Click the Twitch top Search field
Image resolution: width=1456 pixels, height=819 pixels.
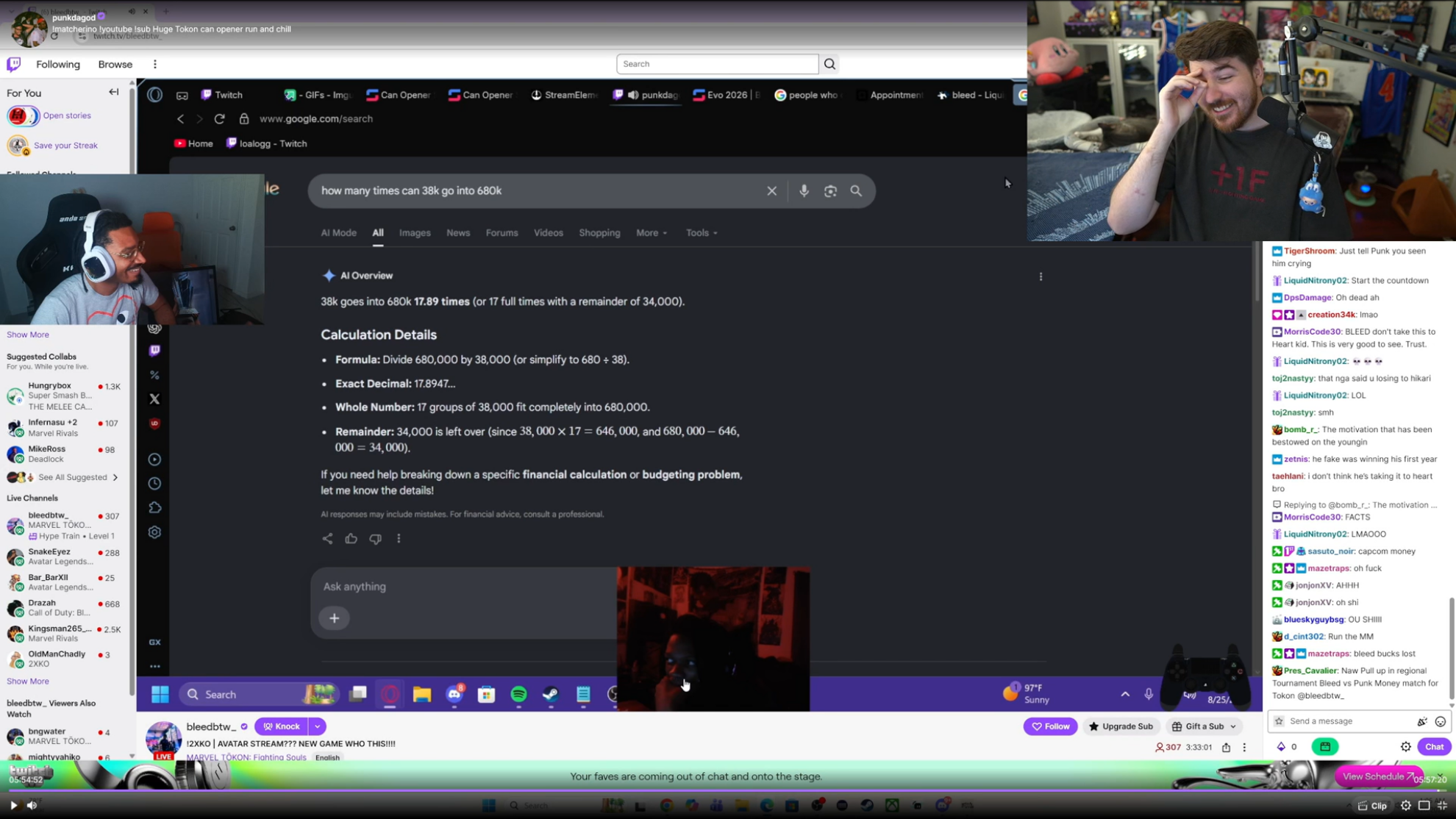click(717, 64)
